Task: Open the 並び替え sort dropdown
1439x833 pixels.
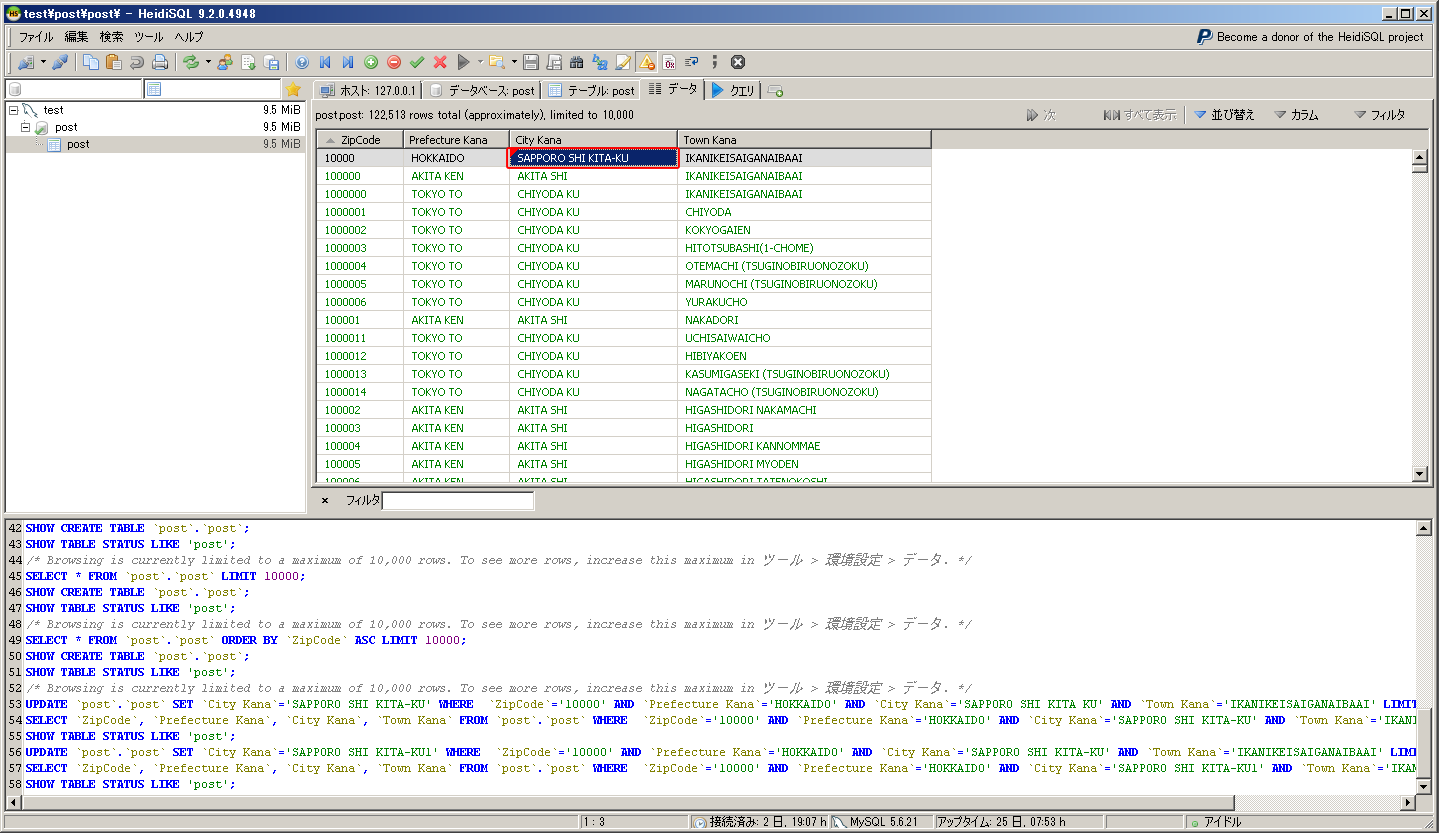Action: click(x=1224, y=115)
